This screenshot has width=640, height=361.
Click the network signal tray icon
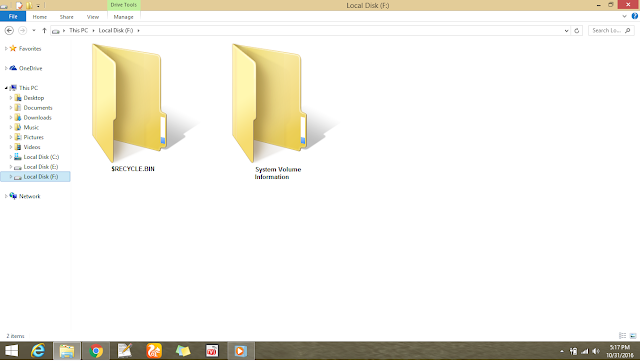pos(585,351)
